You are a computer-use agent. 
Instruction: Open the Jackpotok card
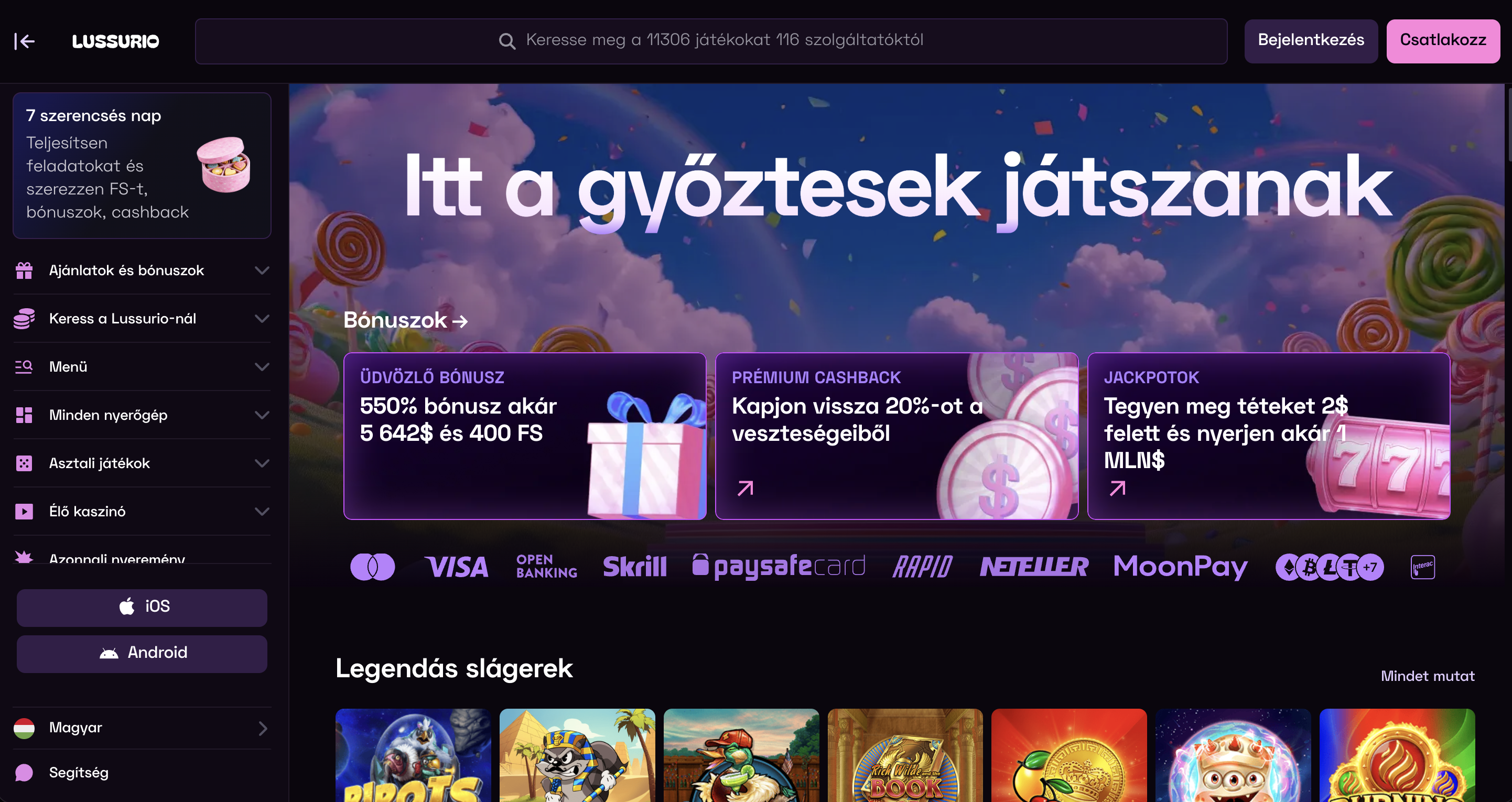[x=1269, y=436]
